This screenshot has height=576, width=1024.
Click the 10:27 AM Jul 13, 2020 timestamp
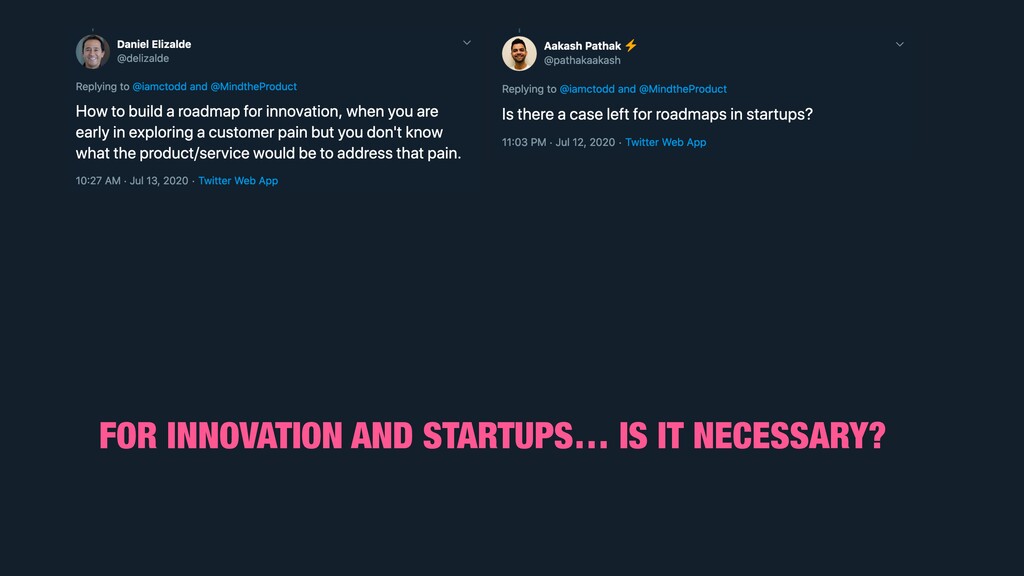(x=132, y=181)
